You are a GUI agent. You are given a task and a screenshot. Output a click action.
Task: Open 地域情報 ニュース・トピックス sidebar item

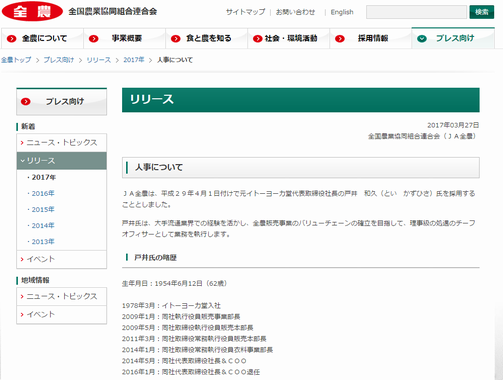(x=62, y=296)
